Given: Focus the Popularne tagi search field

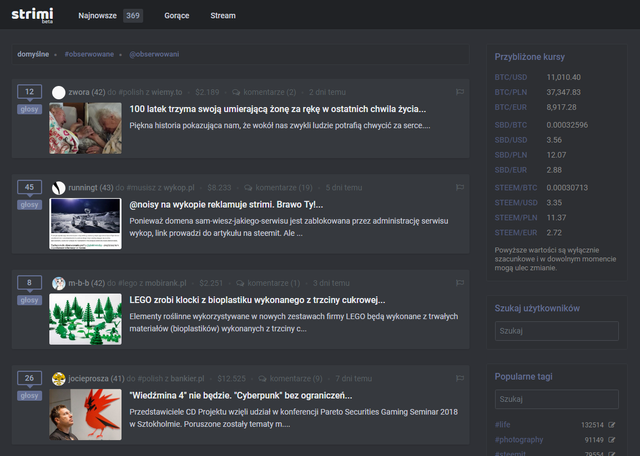Looking at the screenshot, I should pyautogui.click(x=557, y=399).
